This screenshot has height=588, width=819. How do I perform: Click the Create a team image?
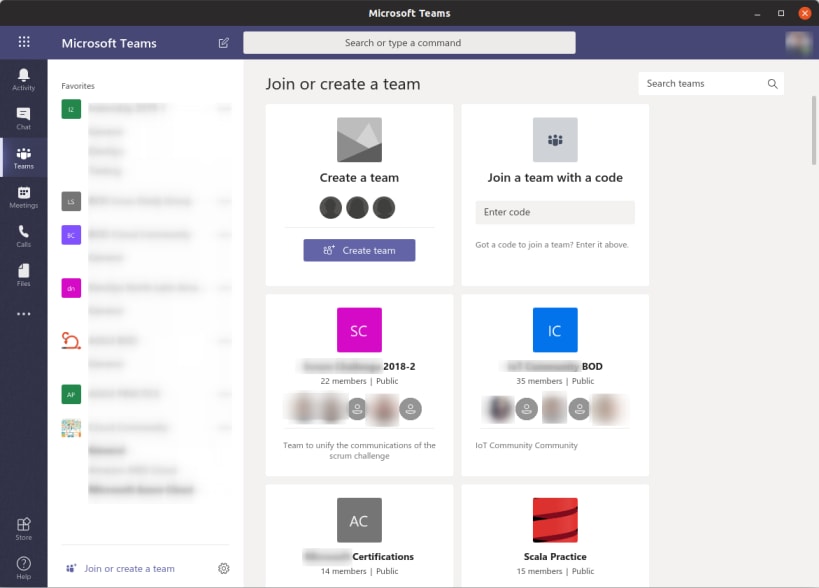tap(359, 139)
